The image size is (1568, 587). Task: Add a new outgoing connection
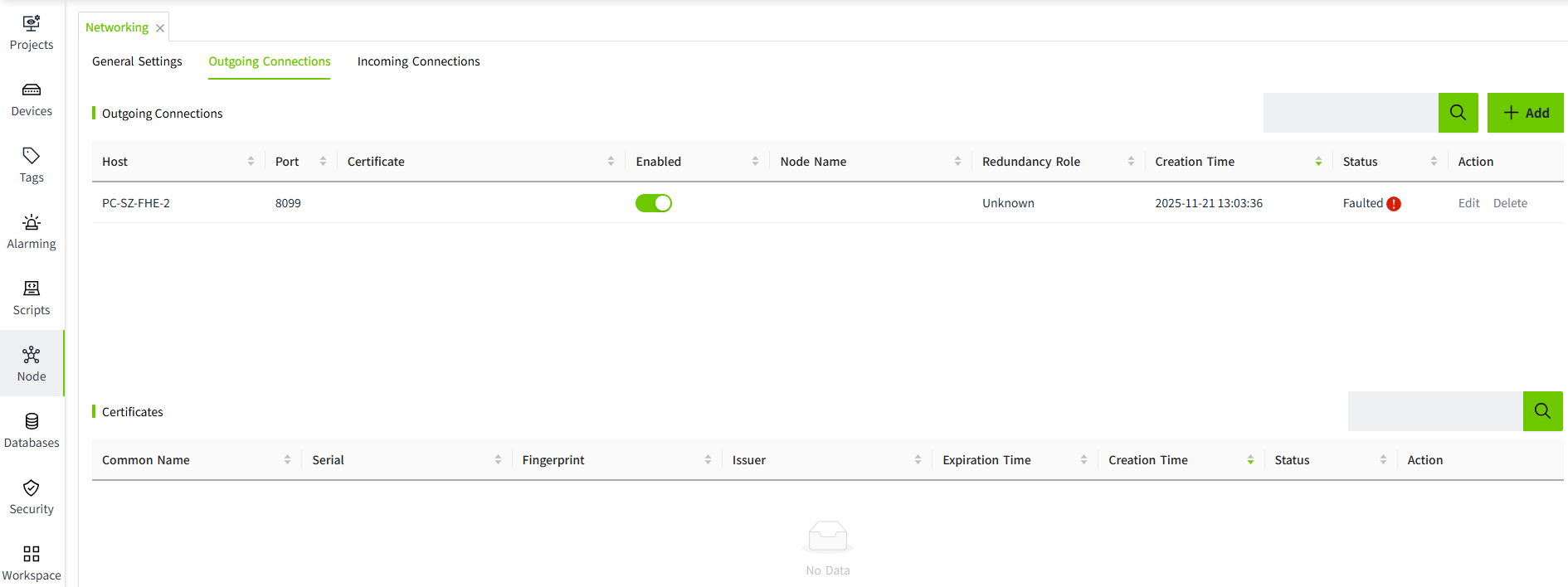point(1525,113)
